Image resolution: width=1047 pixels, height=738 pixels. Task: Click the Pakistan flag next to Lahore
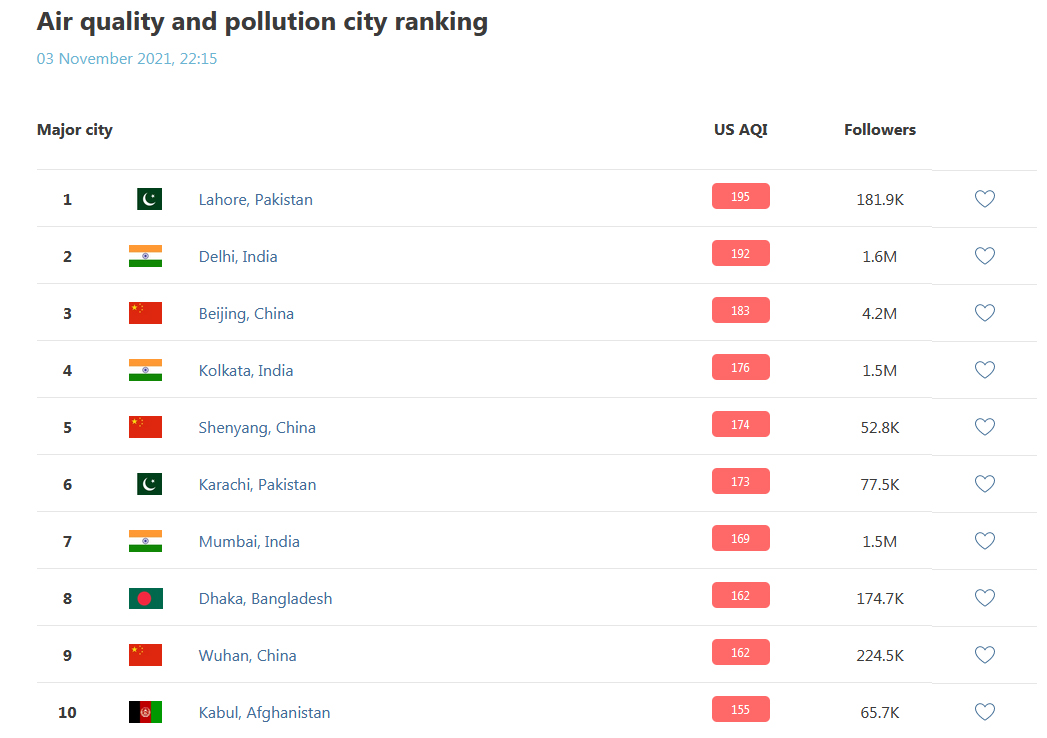click(150, 199)
